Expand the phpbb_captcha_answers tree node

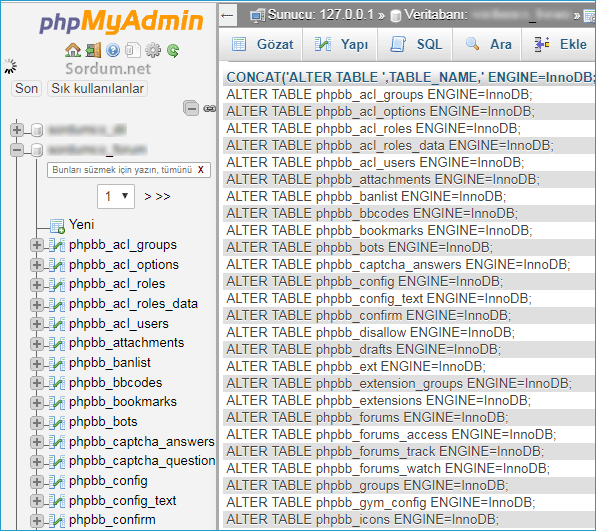pyautogui.click(x=36, y=442)
